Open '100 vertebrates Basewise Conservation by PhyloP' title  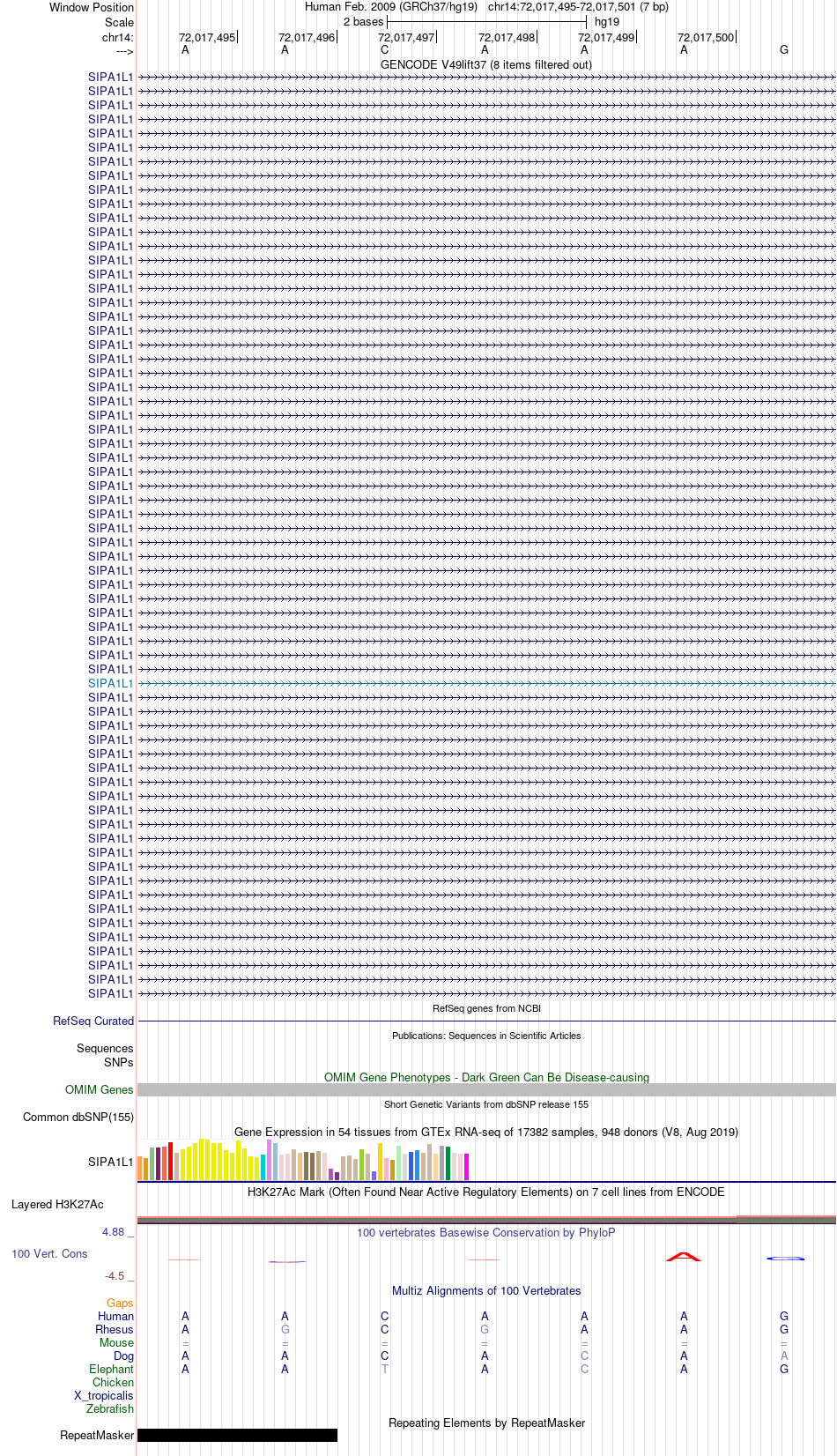click(486, 1232)
